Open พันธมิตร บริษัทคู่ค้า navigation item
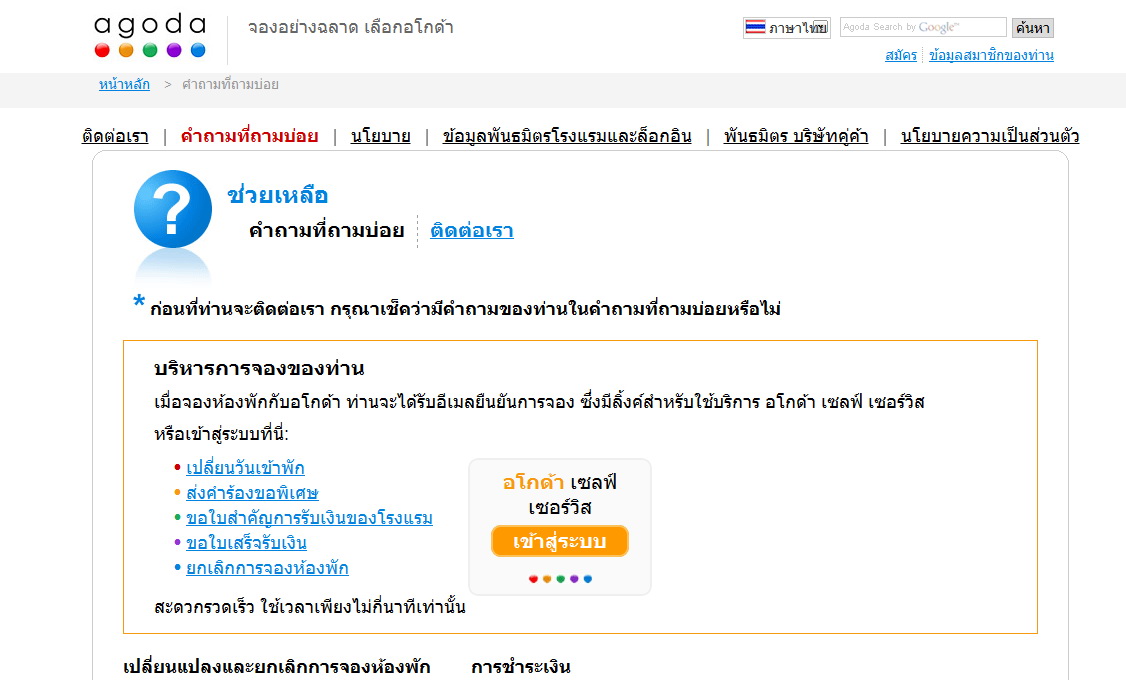Image resolution: width=1126 pixels, height=680 pixels. (796, 136)
